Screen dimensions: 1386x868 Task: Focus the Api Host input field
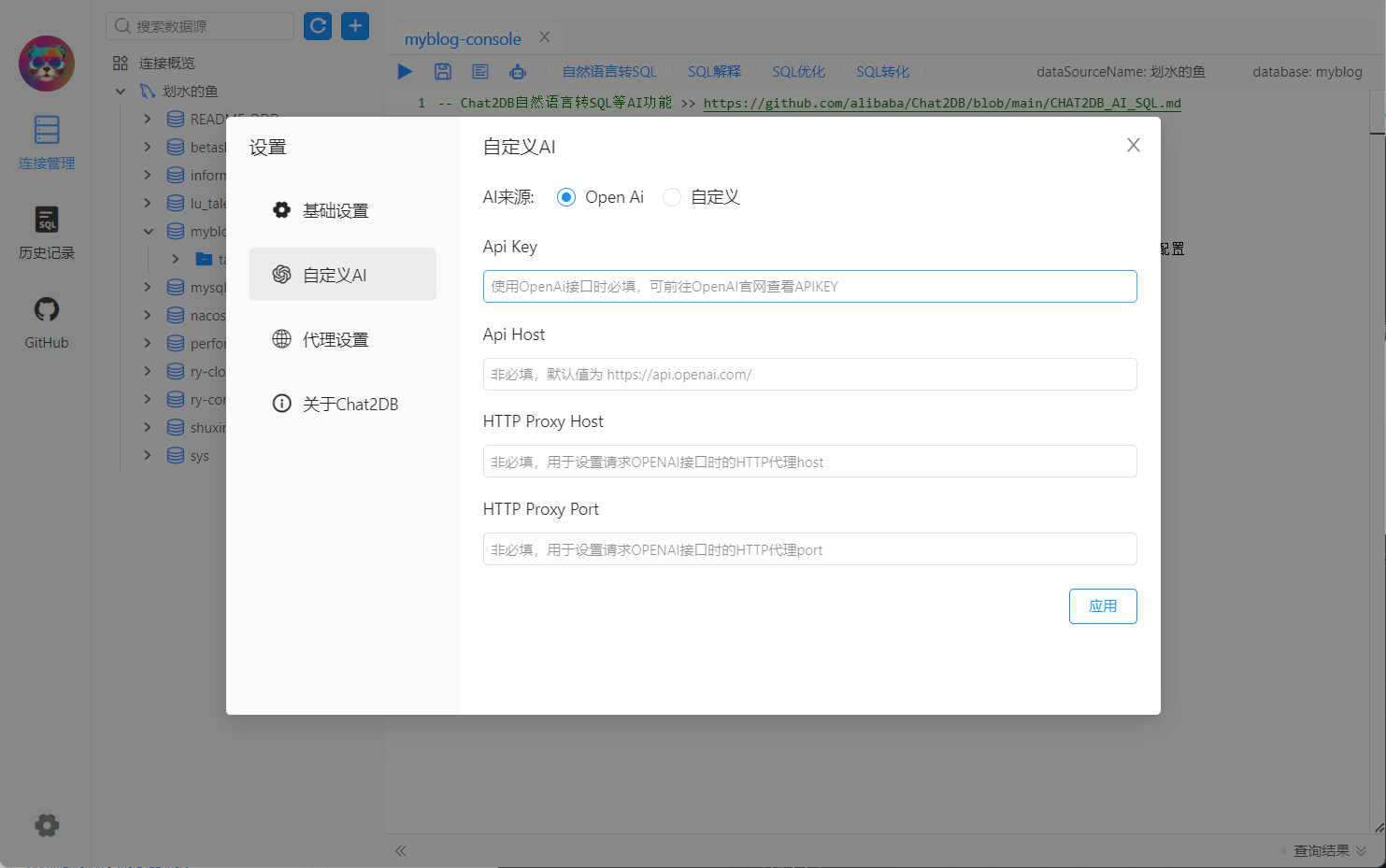[810, 375]
